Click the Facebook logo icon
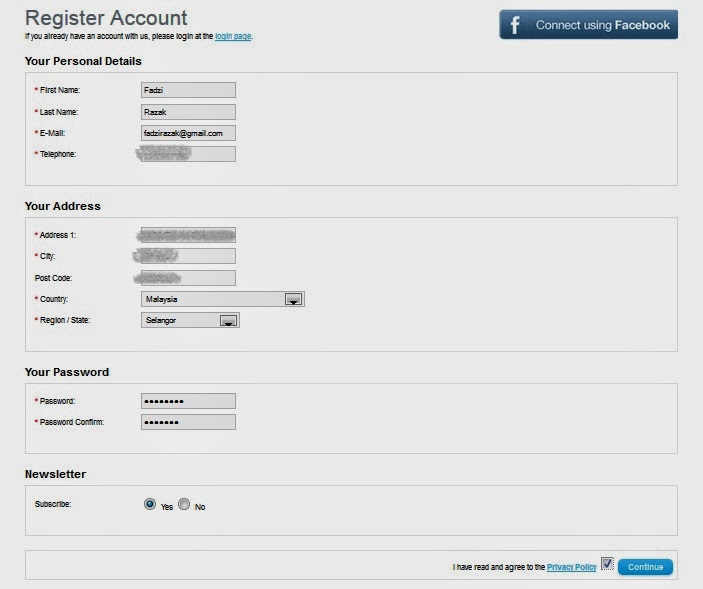This screenshot has width=703, height=589. coord(515,25)
